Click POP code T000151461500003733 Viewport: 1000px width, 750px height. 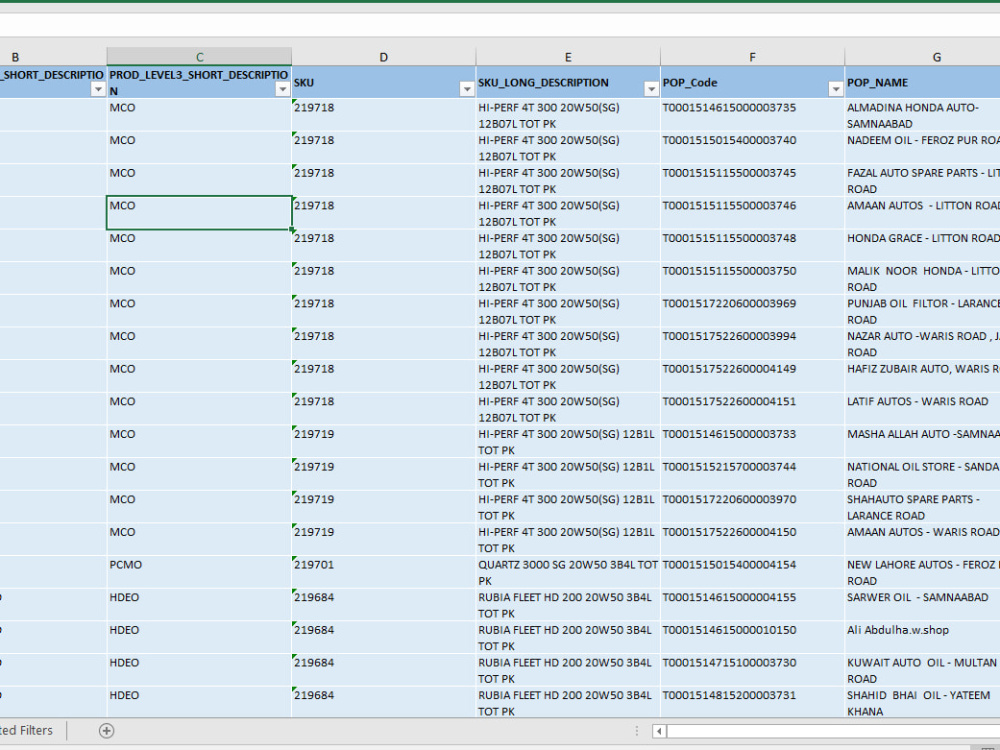point(752,441)
